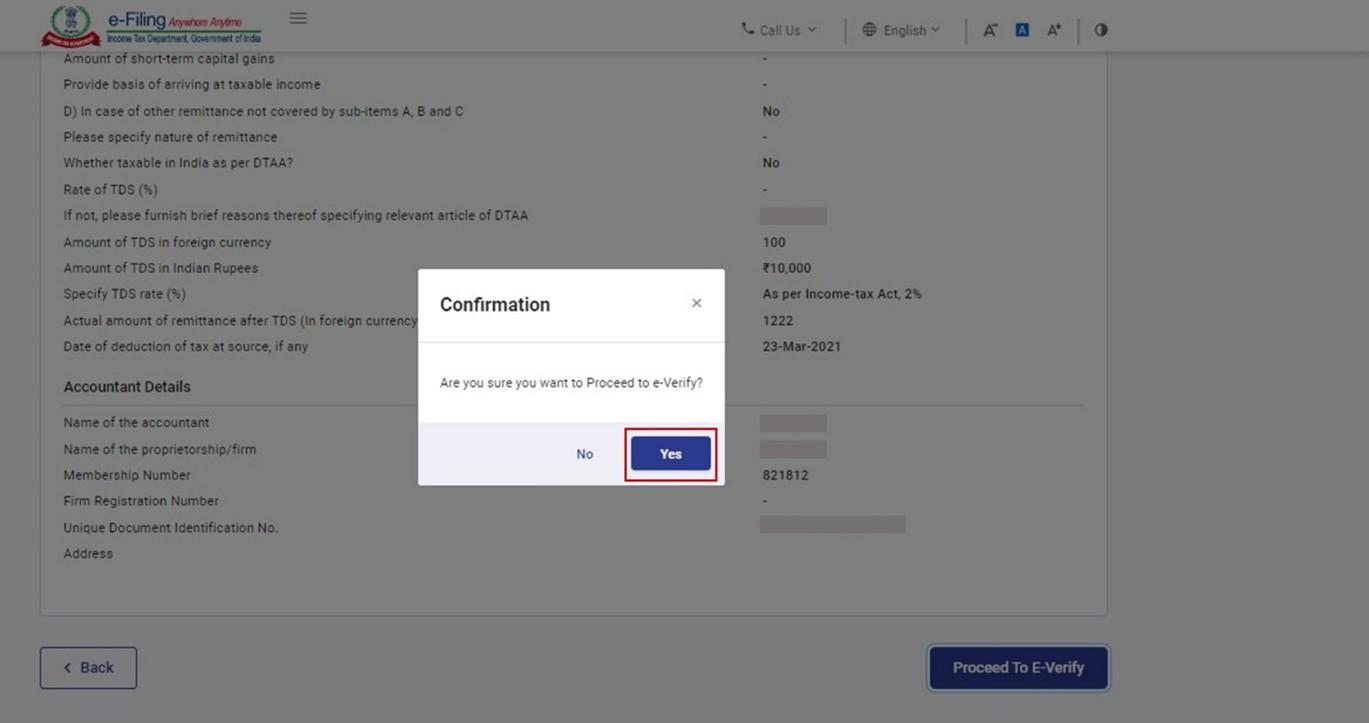Open the Call Us dropdown
The width and height of the screenshot is (1369, 723).
tap(779, 29)
